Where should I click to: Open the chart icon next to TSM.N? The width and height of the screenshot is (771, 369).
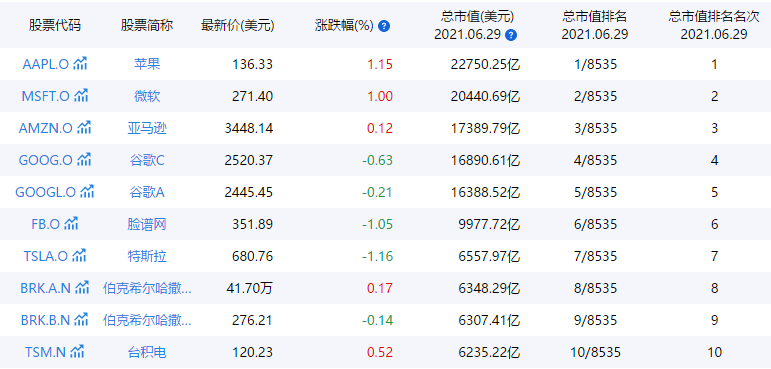pyautogui.click(x=77, y=352)
